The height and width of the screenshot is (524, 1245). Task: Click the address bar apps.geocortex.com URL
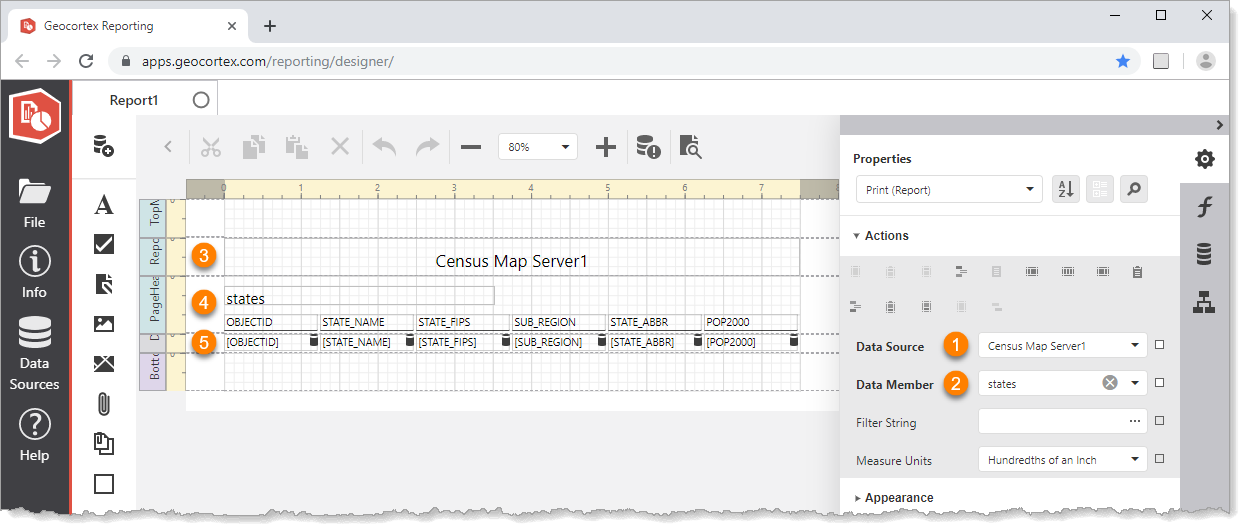coord(267,61)
